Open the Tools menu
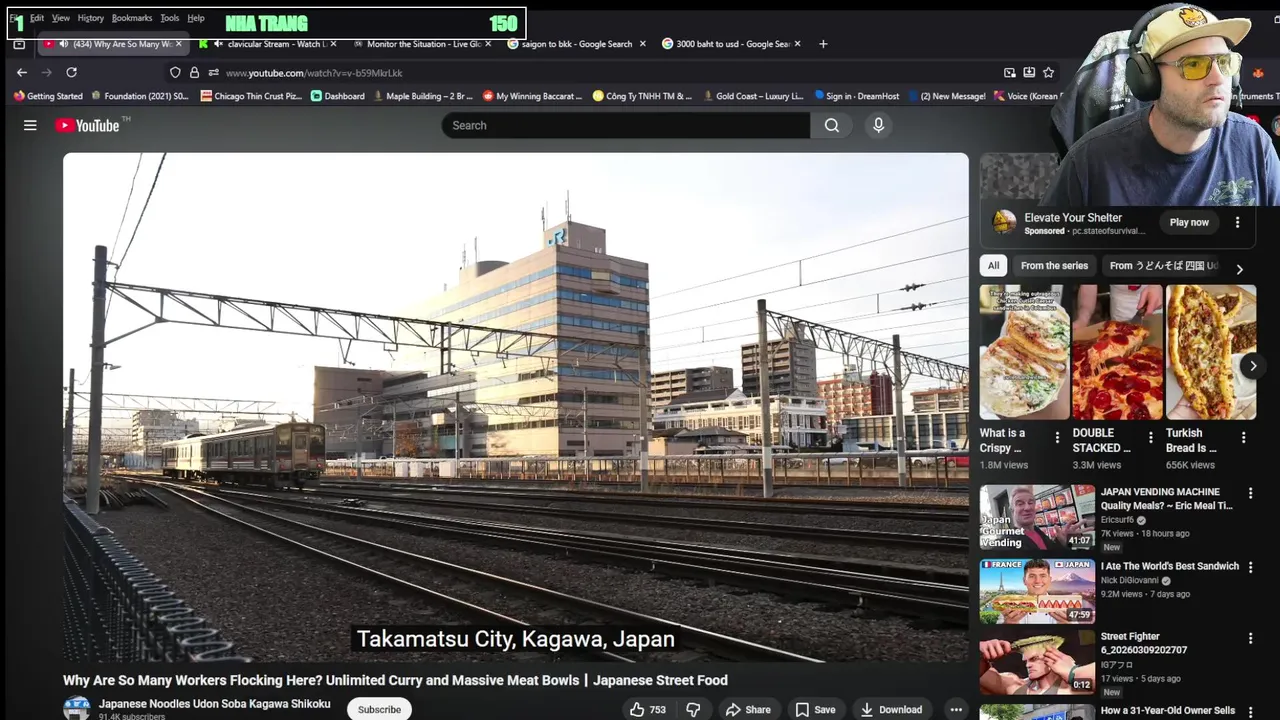This screenshot has width=1280, height=720. tap(170, 18)
